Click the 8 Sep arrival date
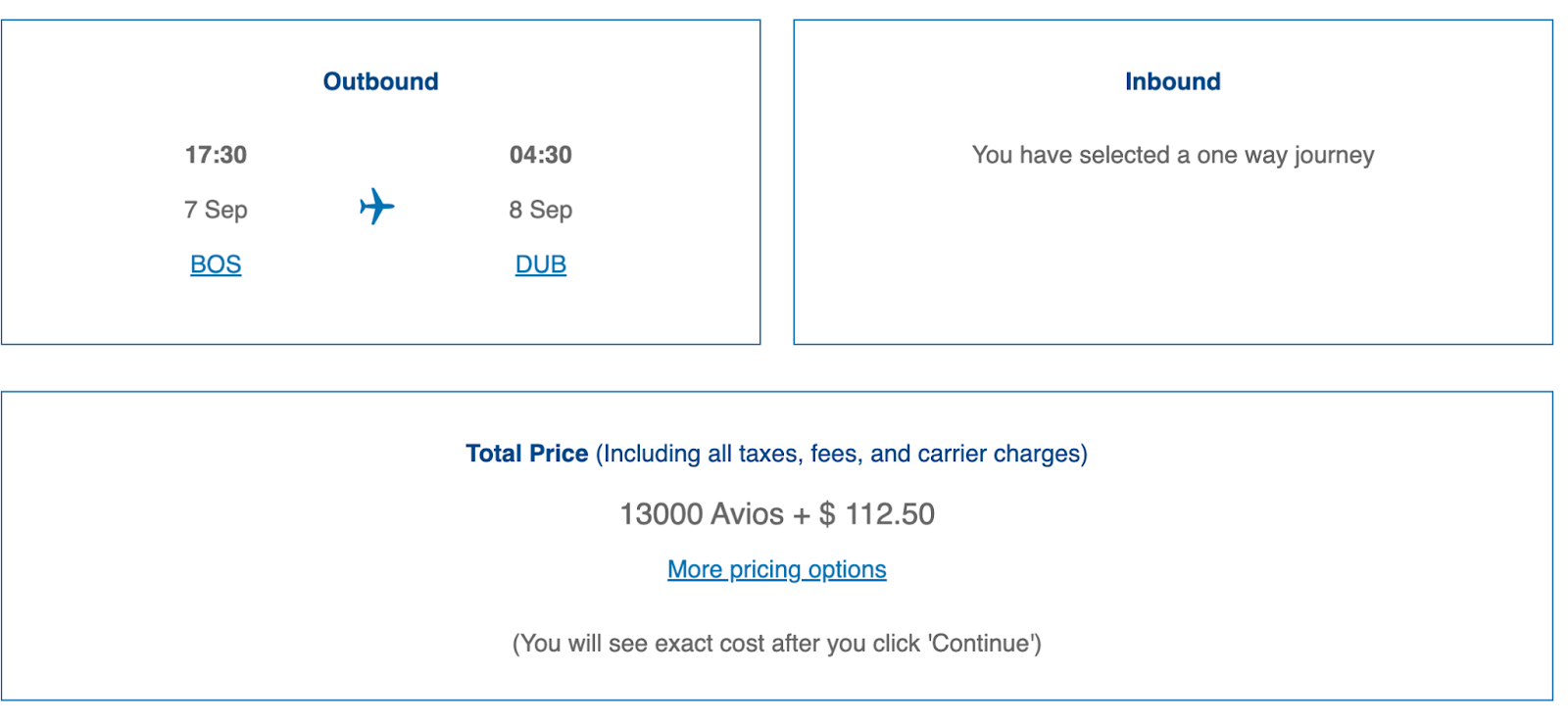 (x=540, y=210)
